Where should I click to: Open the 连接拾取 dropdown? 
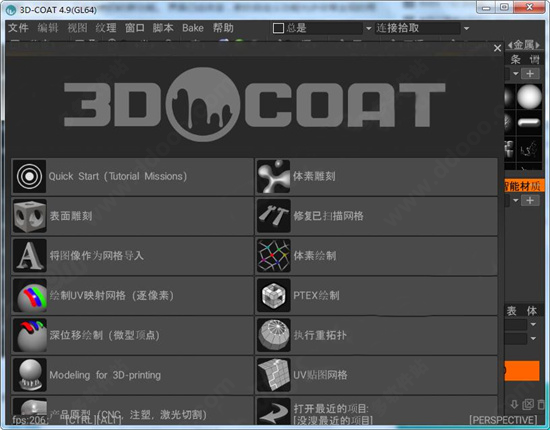click(x=466, y=28)
